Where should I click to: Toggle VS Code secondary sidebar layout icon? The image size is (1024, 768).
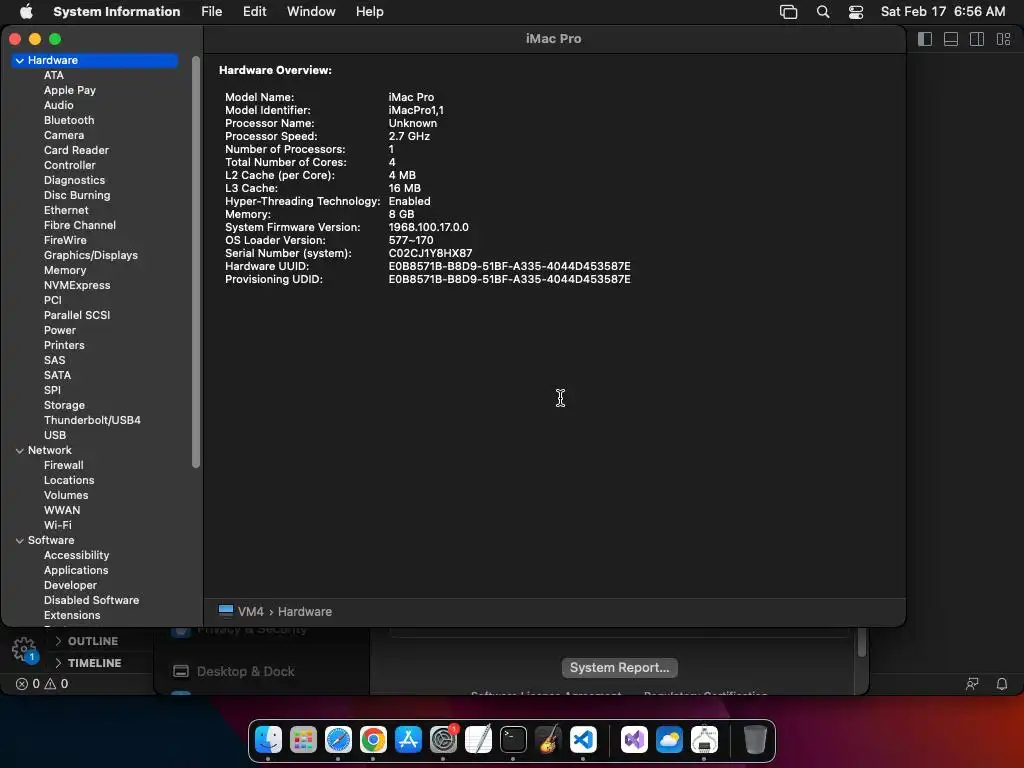click(977, 39)
